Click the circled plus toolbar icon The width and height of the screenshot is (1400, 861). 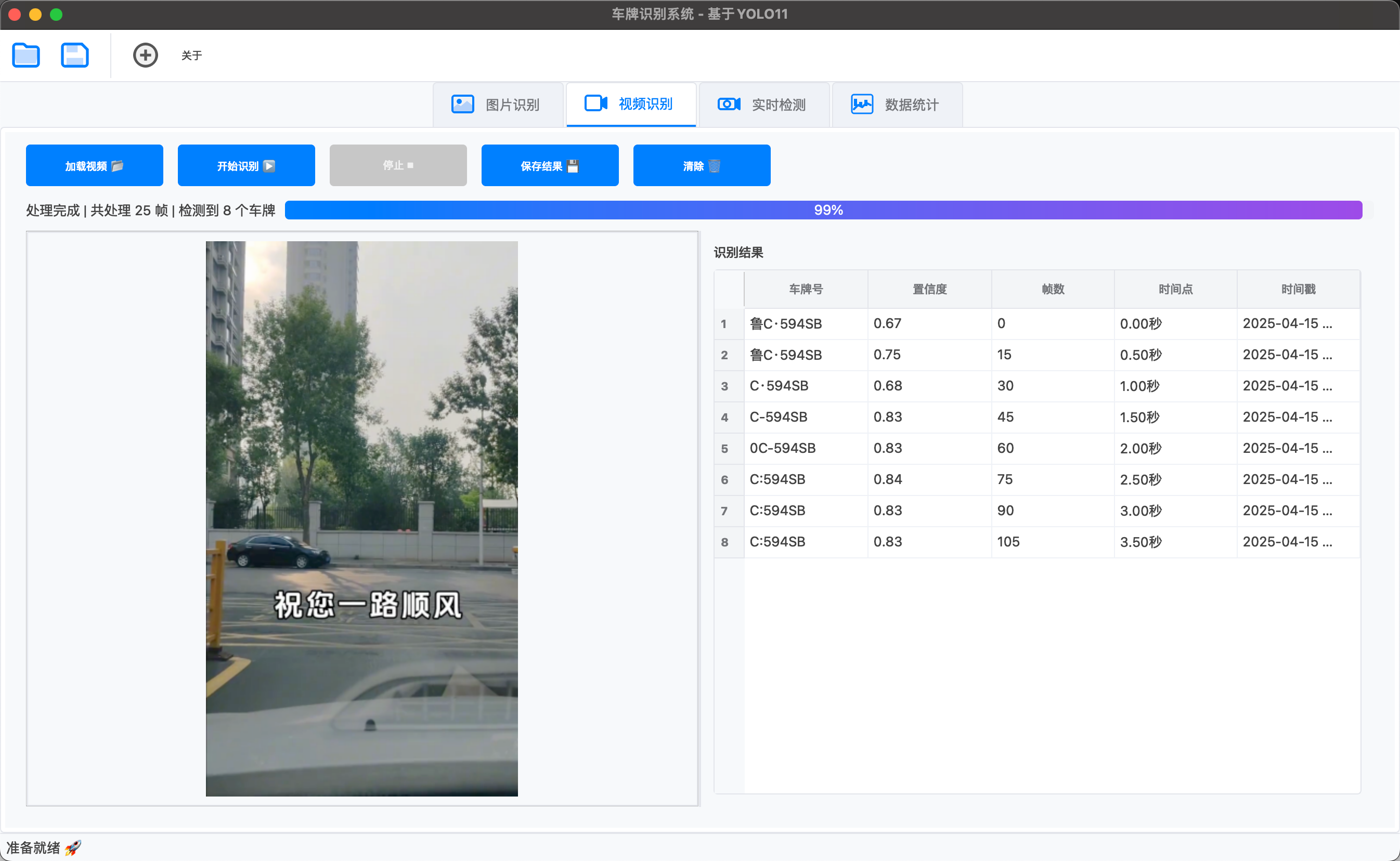(145, 55)
